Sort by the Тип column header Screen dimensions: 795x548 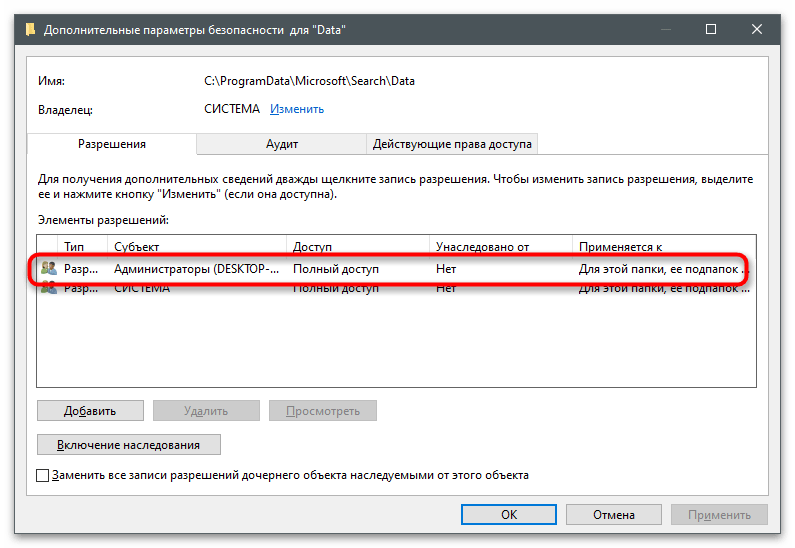pyautogui.click(x=83, y=246)
